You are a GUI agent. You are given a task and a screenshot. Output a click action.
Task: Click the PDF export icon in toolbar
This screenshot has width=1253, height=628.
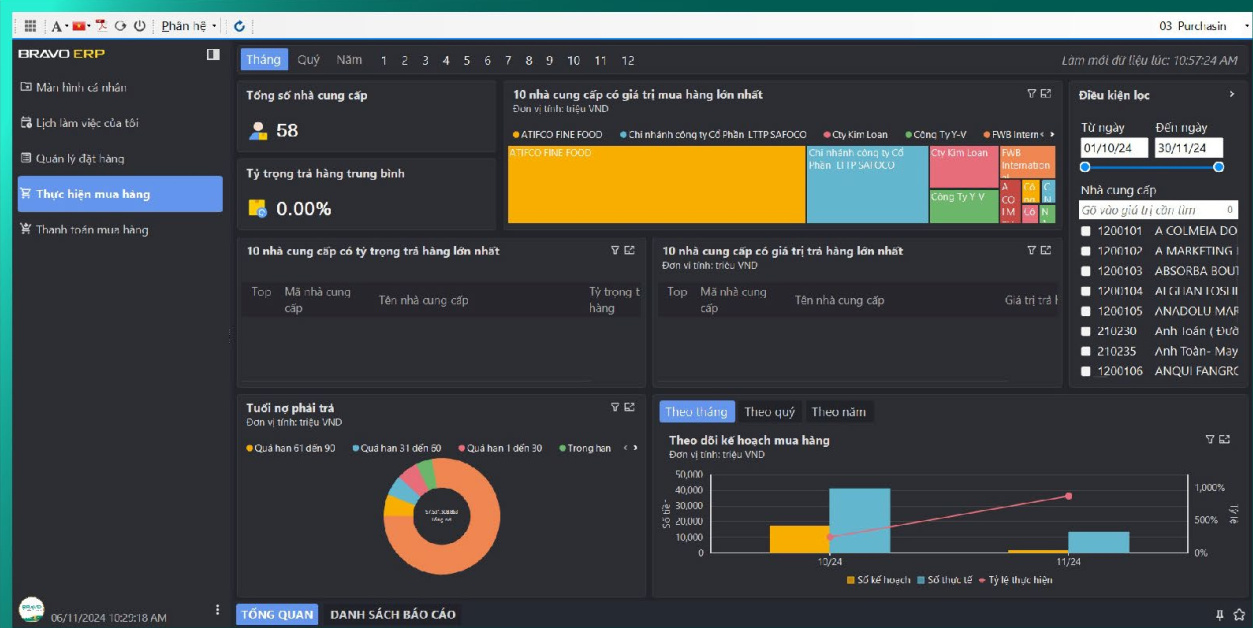101,26
